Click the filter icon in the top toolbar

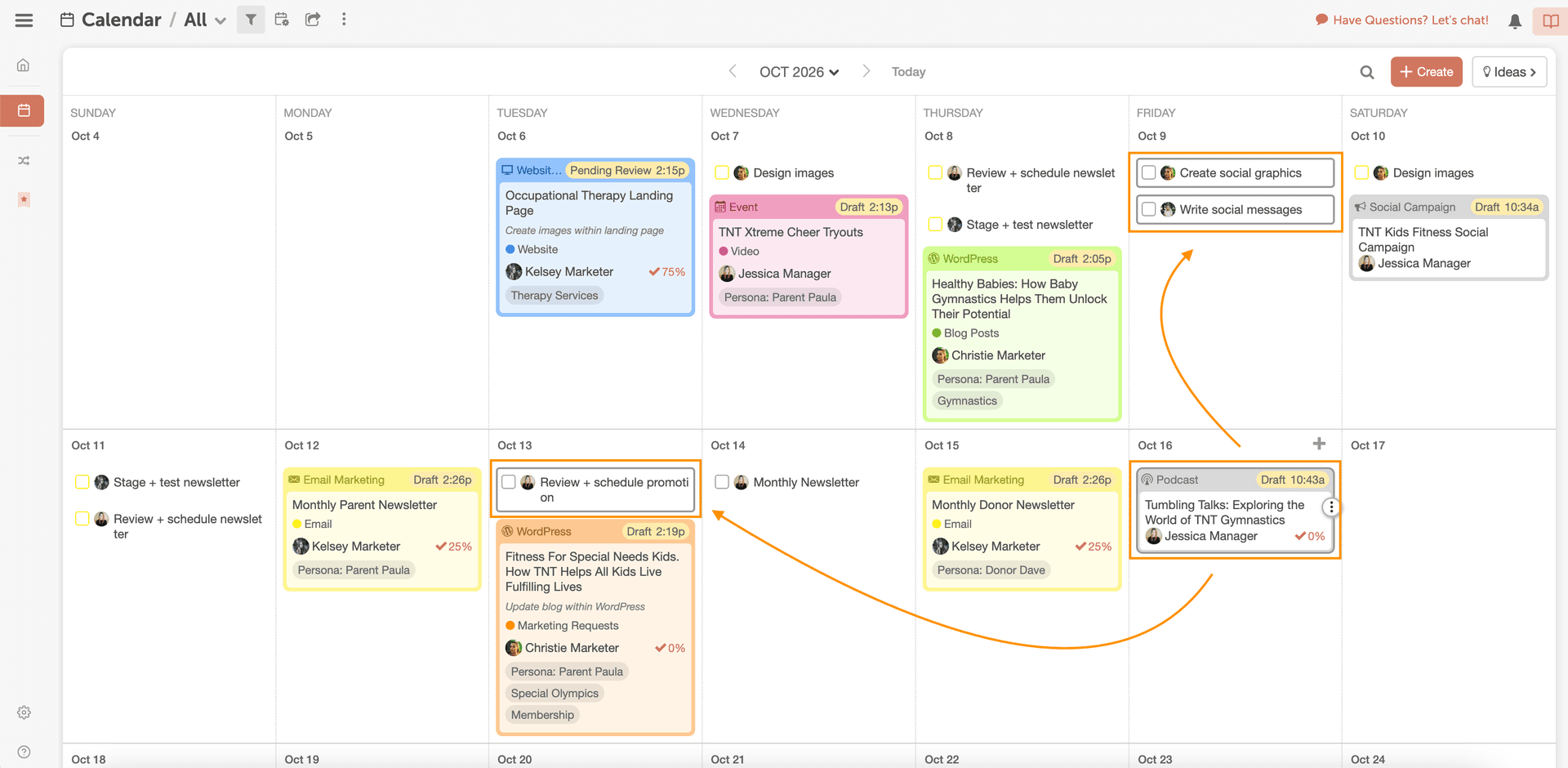[x=251, y=19]
